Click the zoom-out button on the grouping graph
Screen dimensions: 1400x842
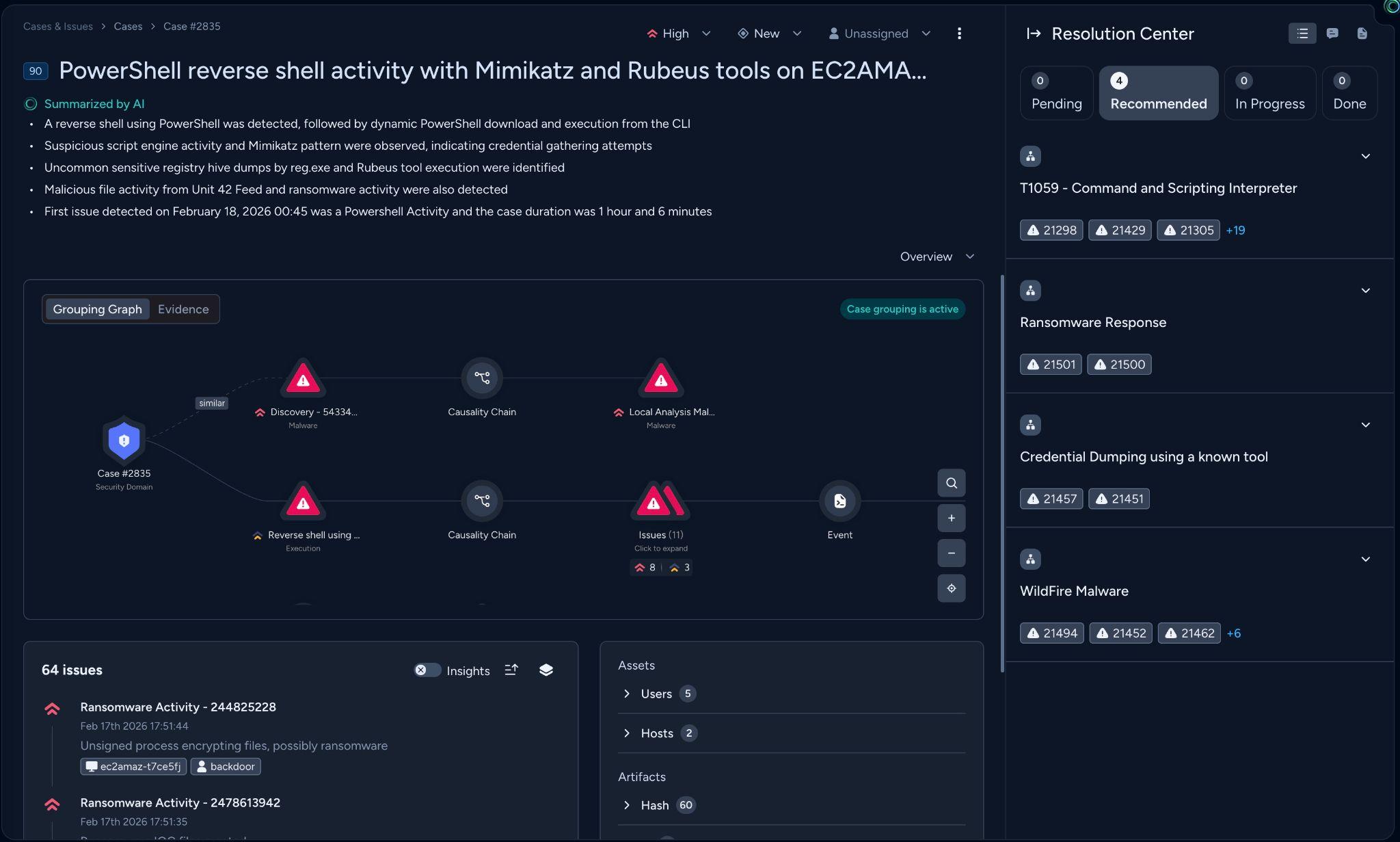tap(951, 553)
